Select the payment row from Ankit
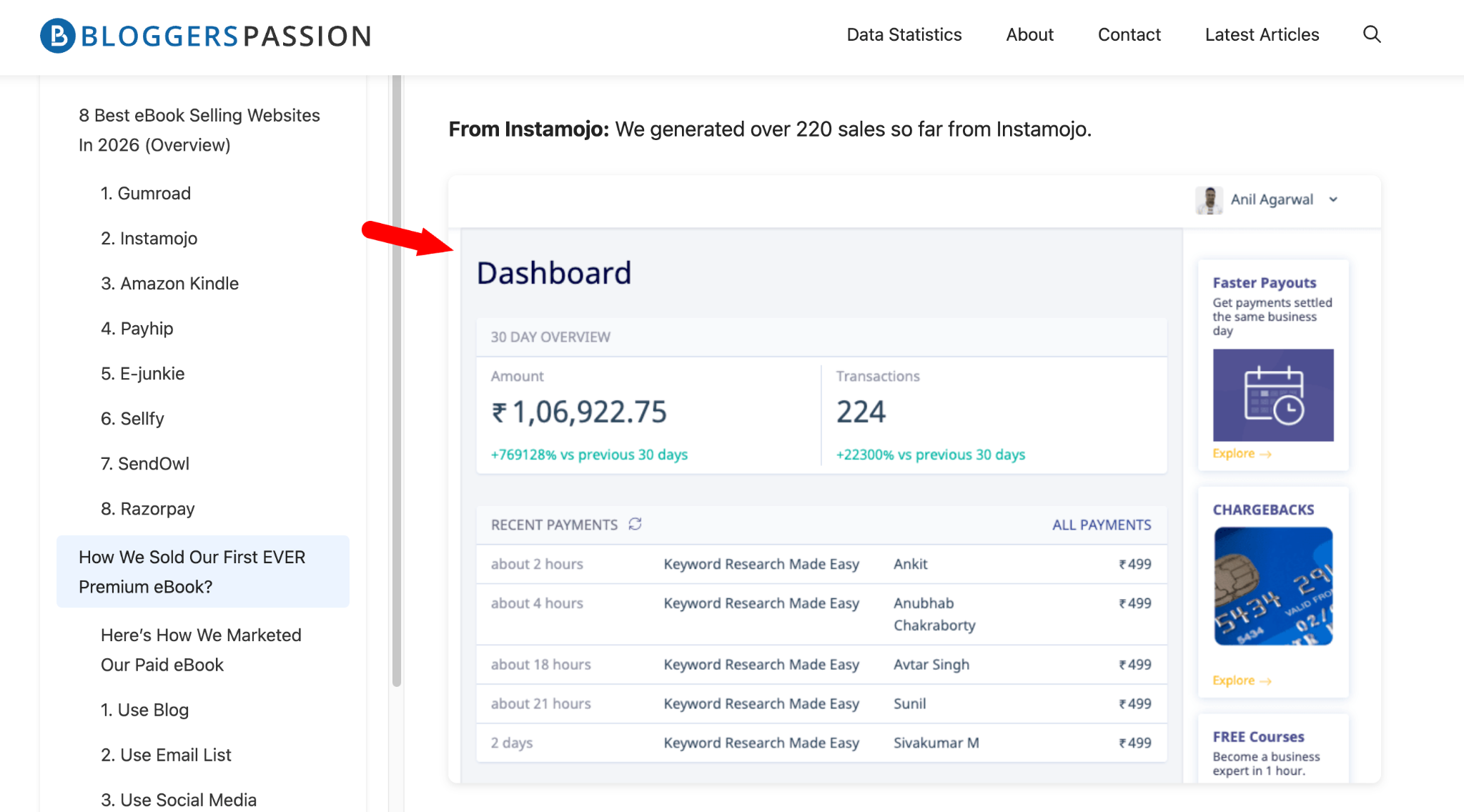Image resolution: width=1464 pixels, height=812 pixels. (821, 564)
